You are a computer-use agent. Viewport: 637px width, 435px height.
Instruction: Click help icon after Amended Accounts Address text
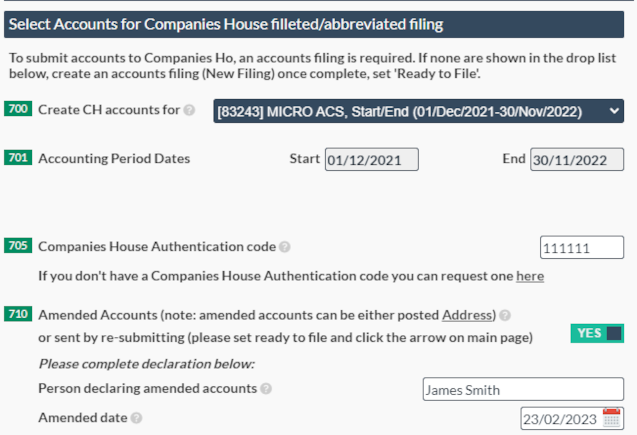[x=505, y=315]
